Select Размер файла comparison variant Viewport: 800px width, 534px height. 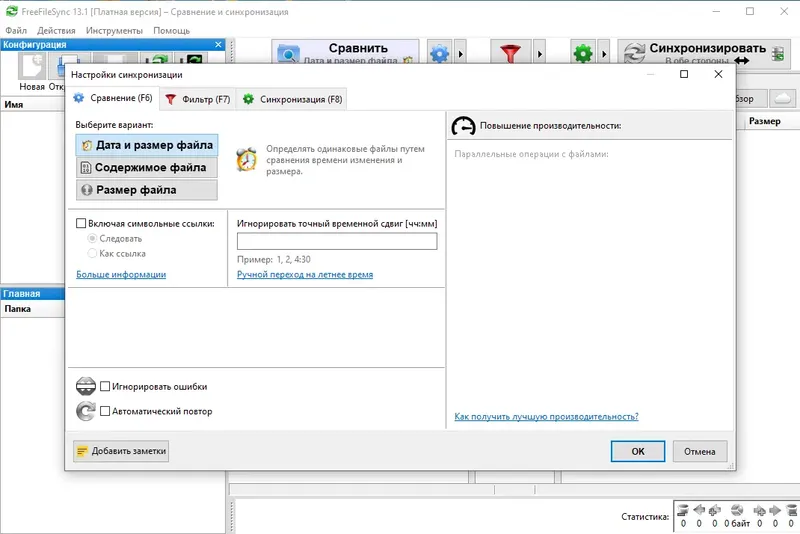[147, 190]
